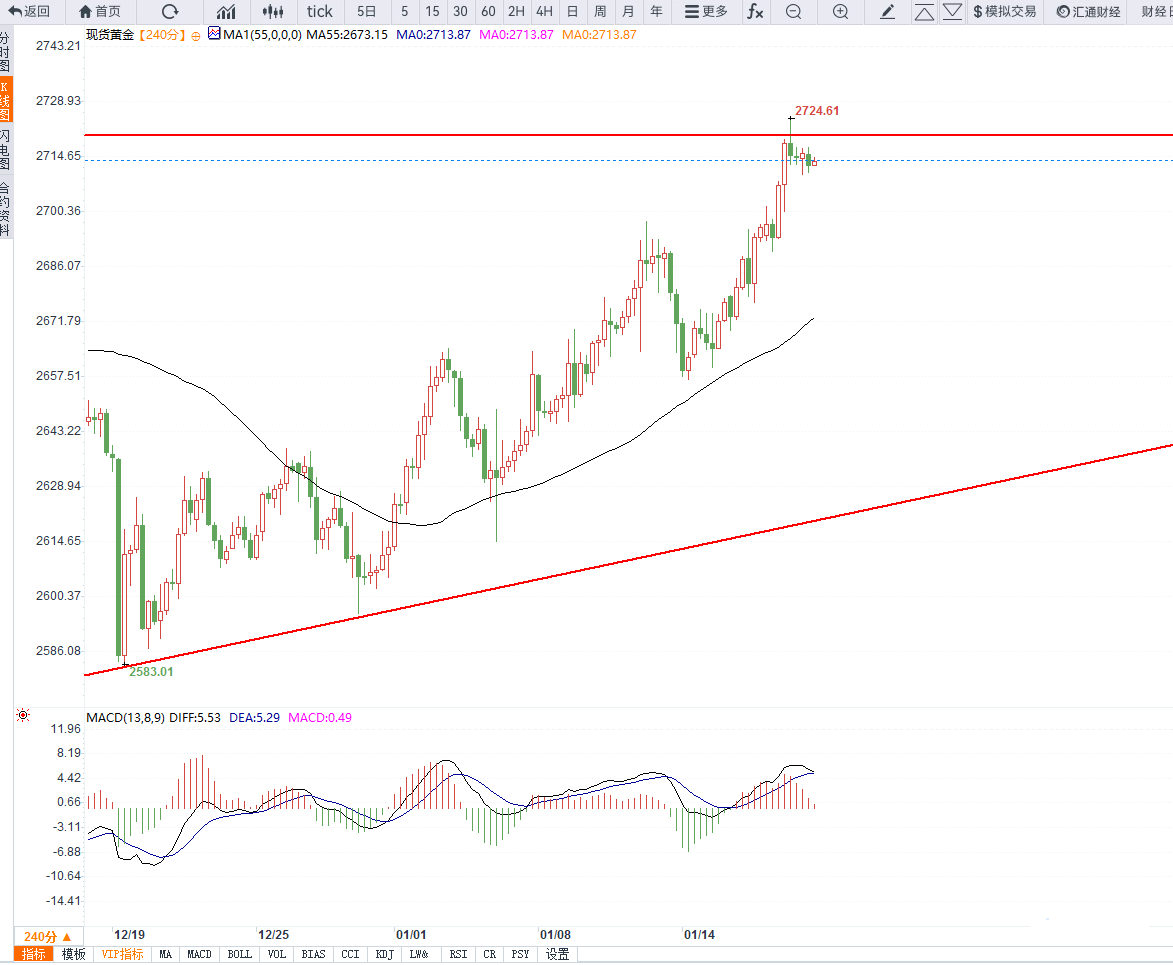Switch to the line chart view icon
Viewport: 1173px width, 965px height.
(x=226, y=11)
